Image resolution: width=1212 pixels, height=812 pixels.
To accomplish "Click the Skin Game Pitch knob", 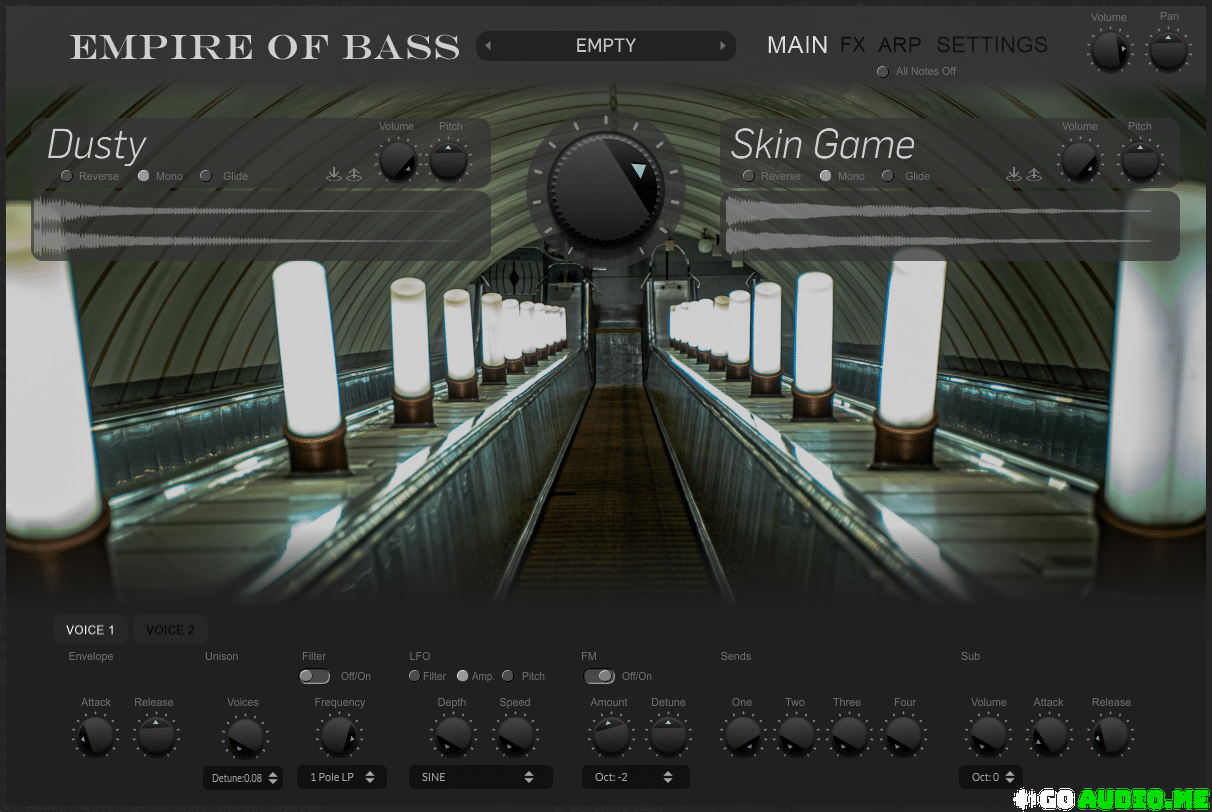I will click(1139, 161).
